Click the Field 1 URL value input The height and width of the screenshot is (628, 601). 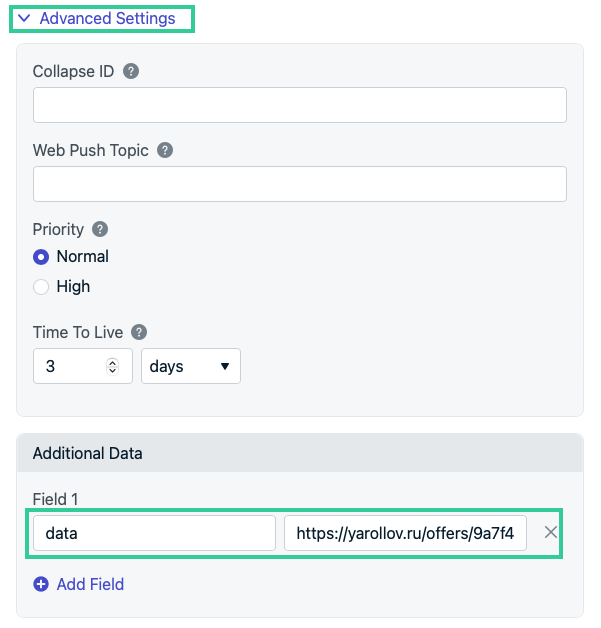[405, 533]
